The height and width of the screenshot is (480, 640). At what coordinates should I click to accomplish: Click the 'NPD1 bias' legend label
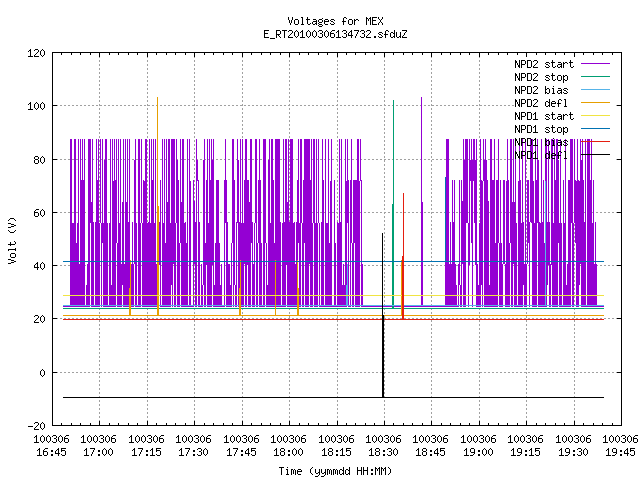point(541,142)
